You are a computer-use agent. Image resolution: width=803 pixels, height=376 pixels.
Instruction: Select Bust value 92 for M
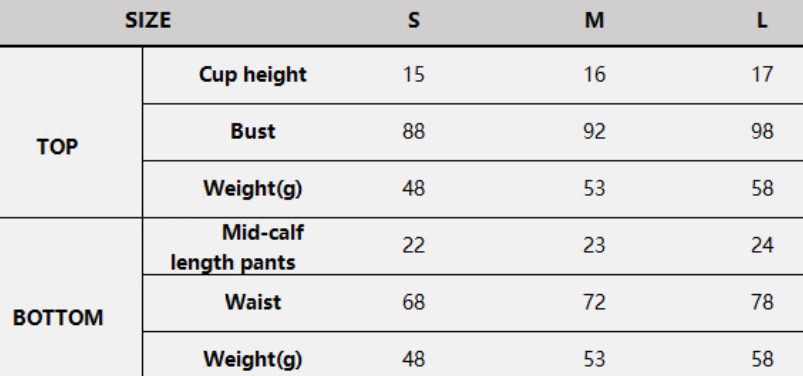click(594, 132)
